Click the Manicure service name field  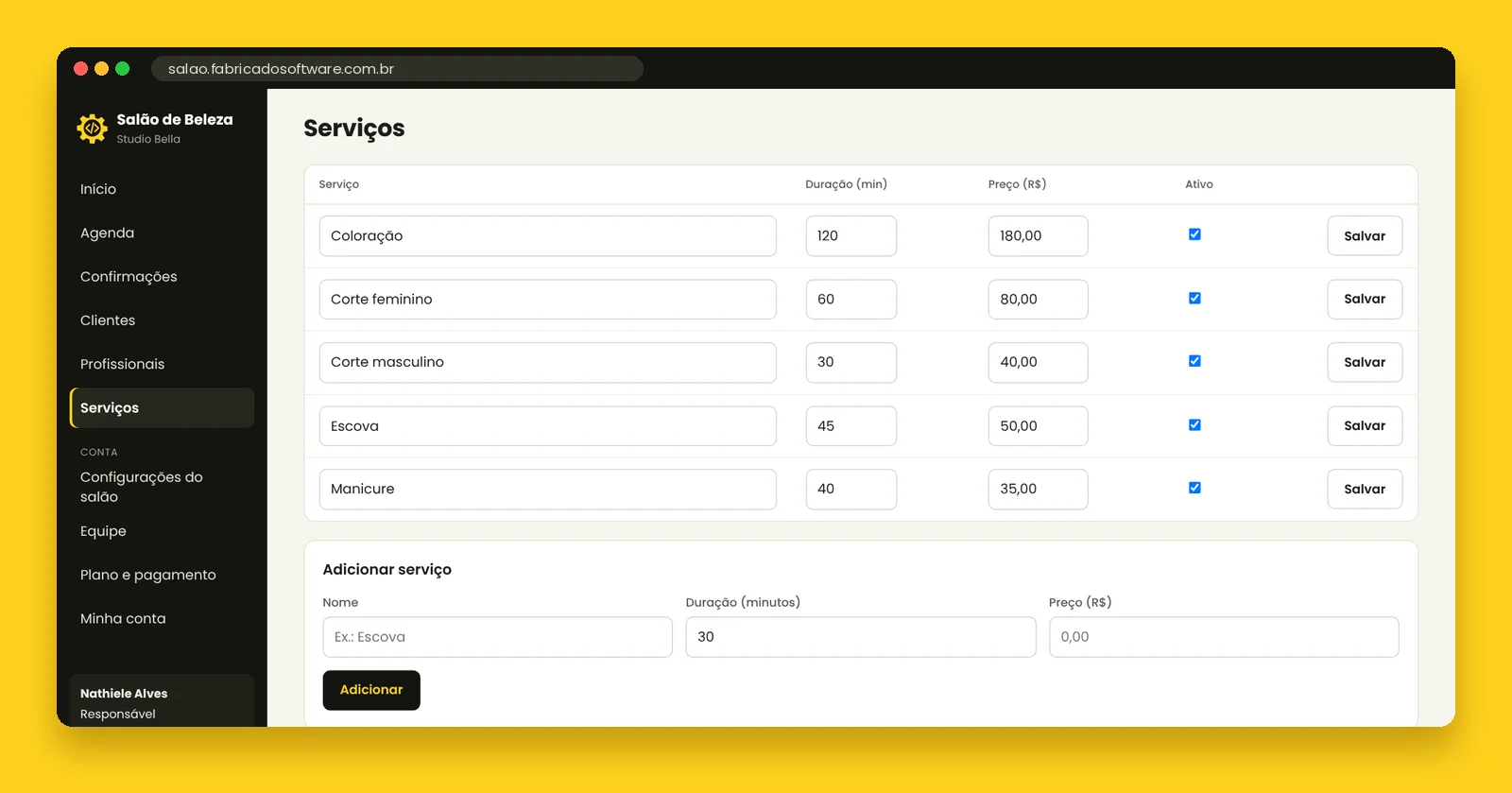tap(548, 489)
